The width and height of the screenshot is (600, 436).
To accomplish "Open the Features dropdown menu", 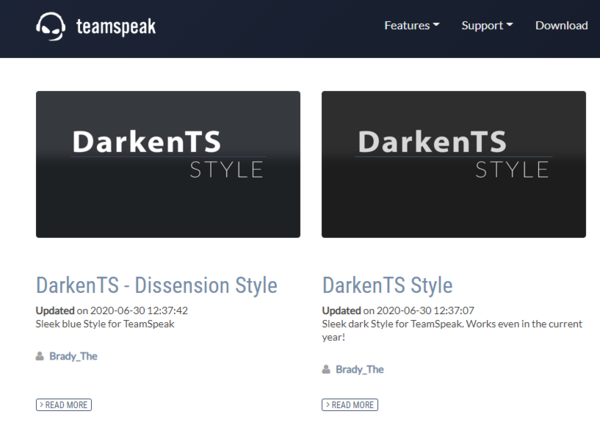I will tap(411, 26).
